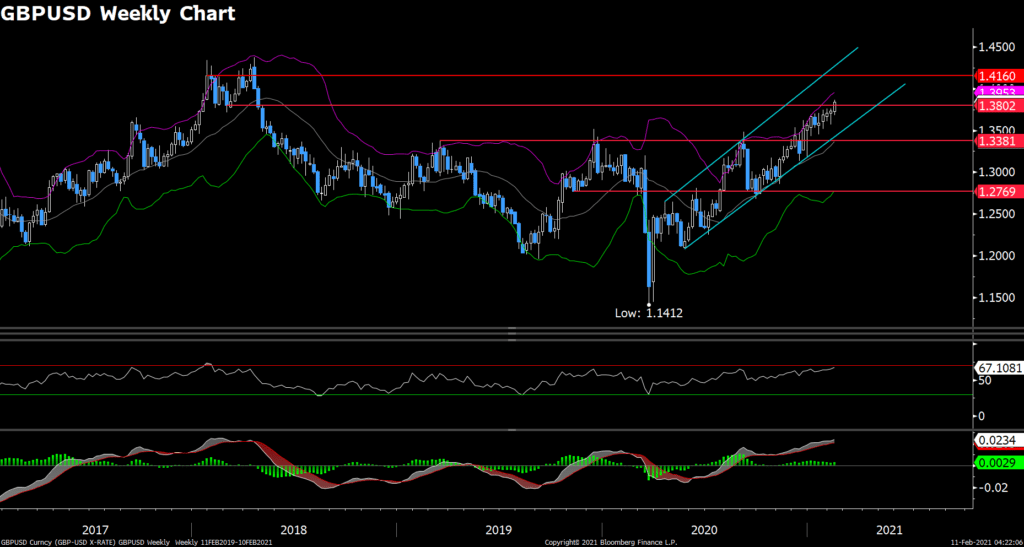Click the 11-Feb-2021 timestamp
1024x547 pixels.
pos(988,542)
